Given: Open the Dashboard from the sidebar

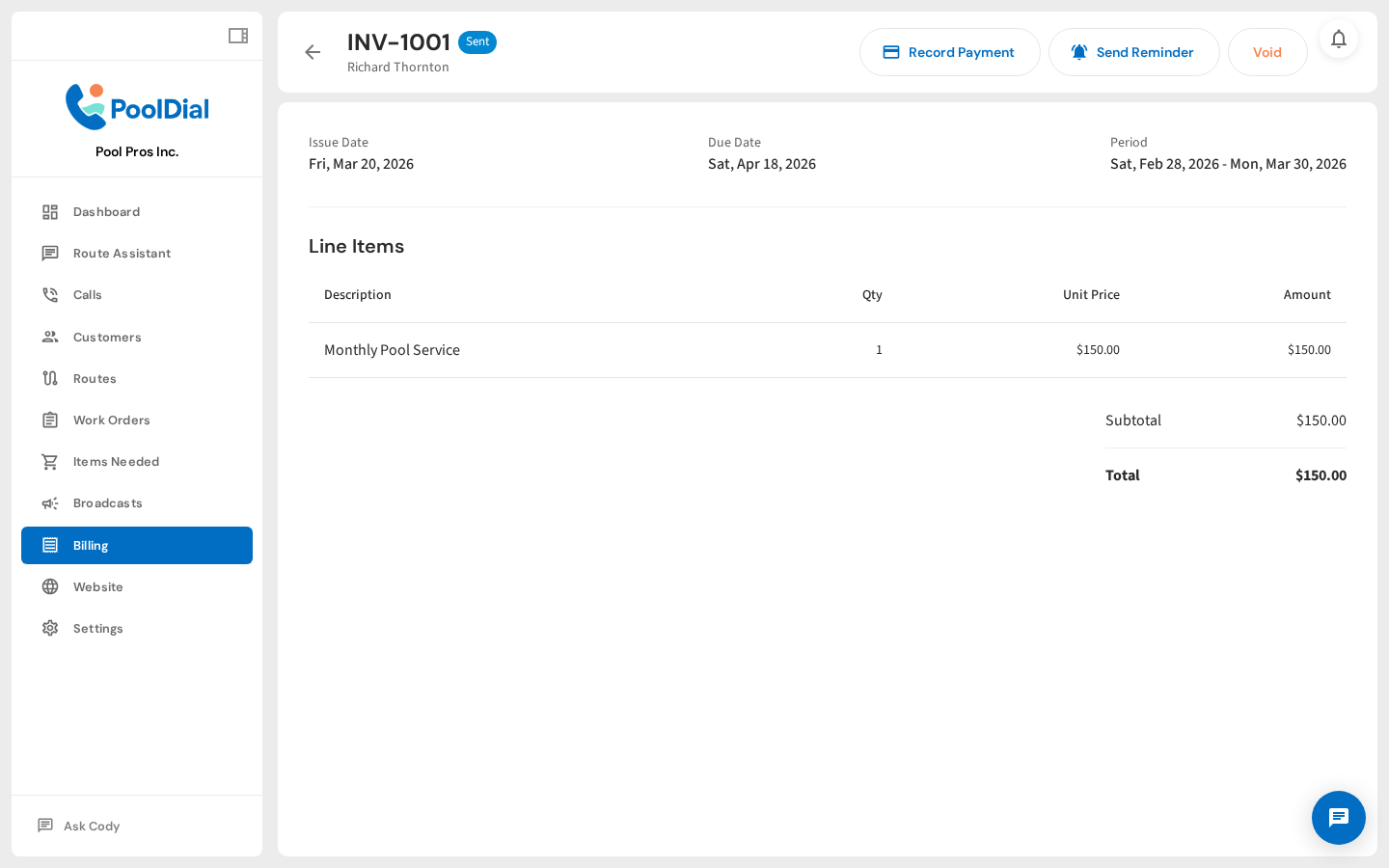Looking at the screenshot, I should click(x=106, y=211).
